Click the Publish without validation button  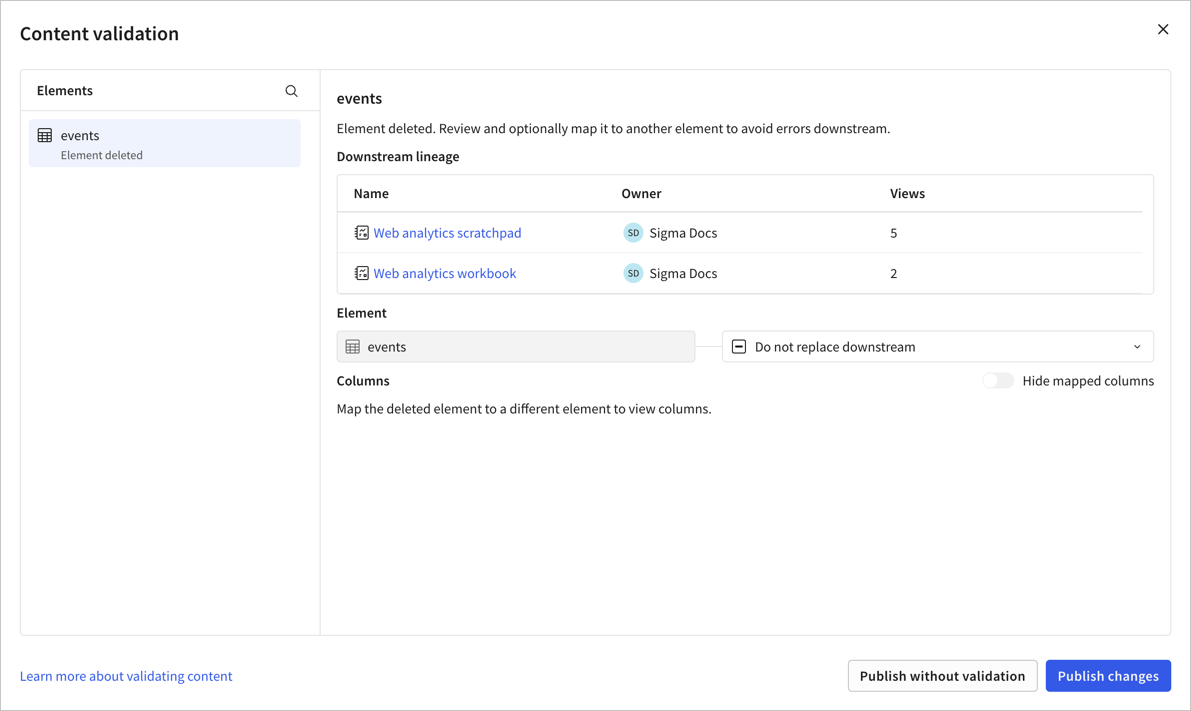(x=942, y=676)
